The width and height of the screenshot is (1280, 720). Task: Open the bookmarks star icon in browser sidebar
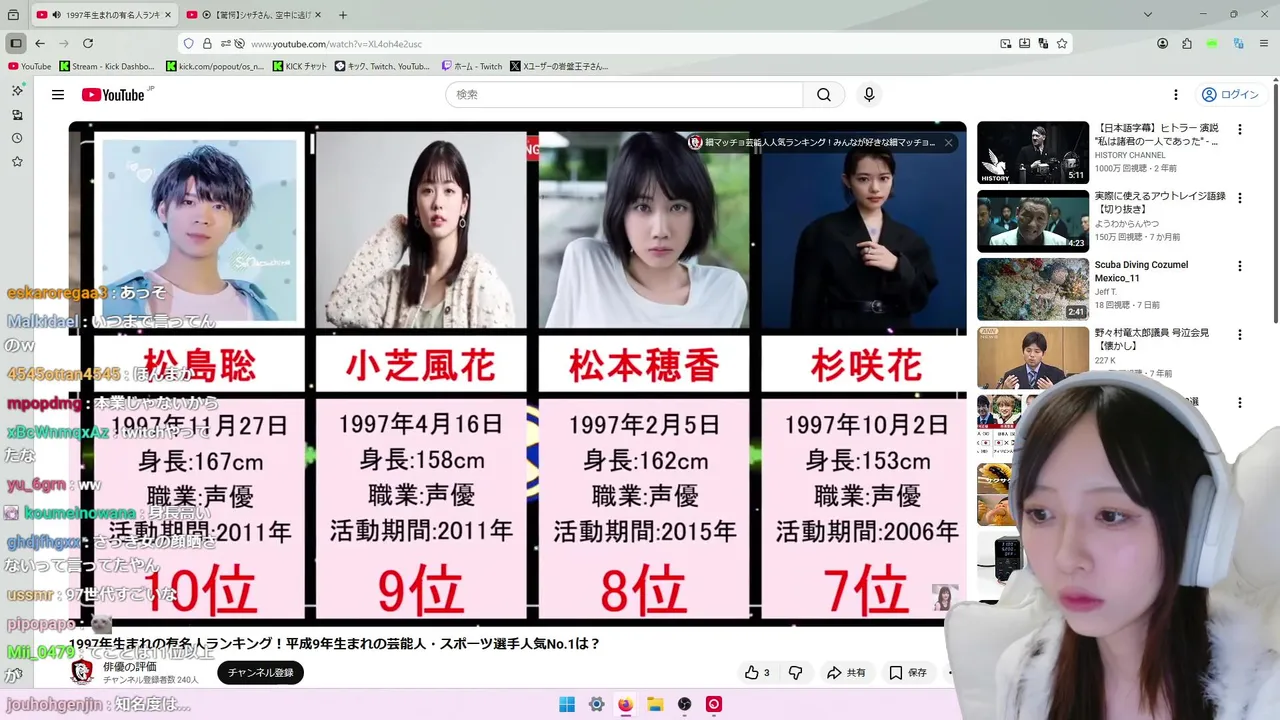(17, 162)
